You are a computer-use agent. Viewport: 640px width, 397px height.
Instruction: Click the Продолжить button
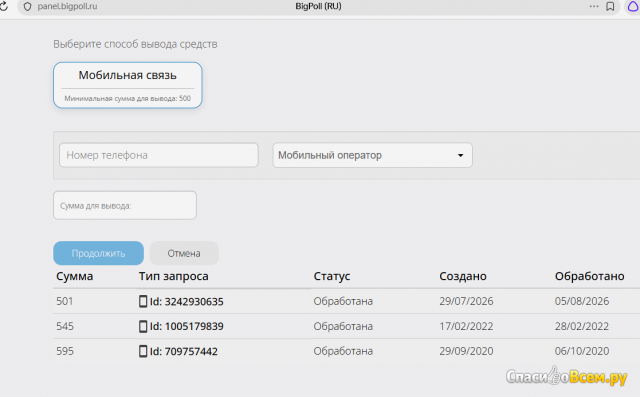click(x=98, y=253)
